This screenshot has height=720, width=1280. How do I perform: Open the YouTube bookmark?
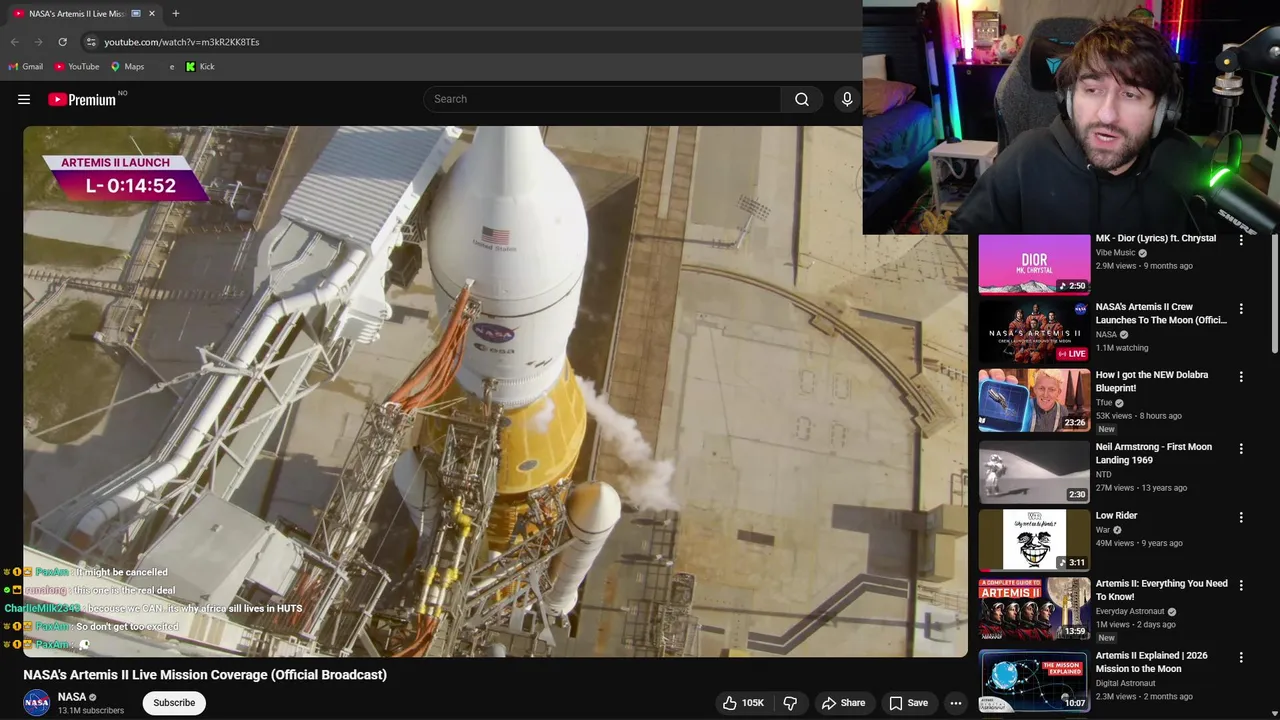[x=77, y=67]
